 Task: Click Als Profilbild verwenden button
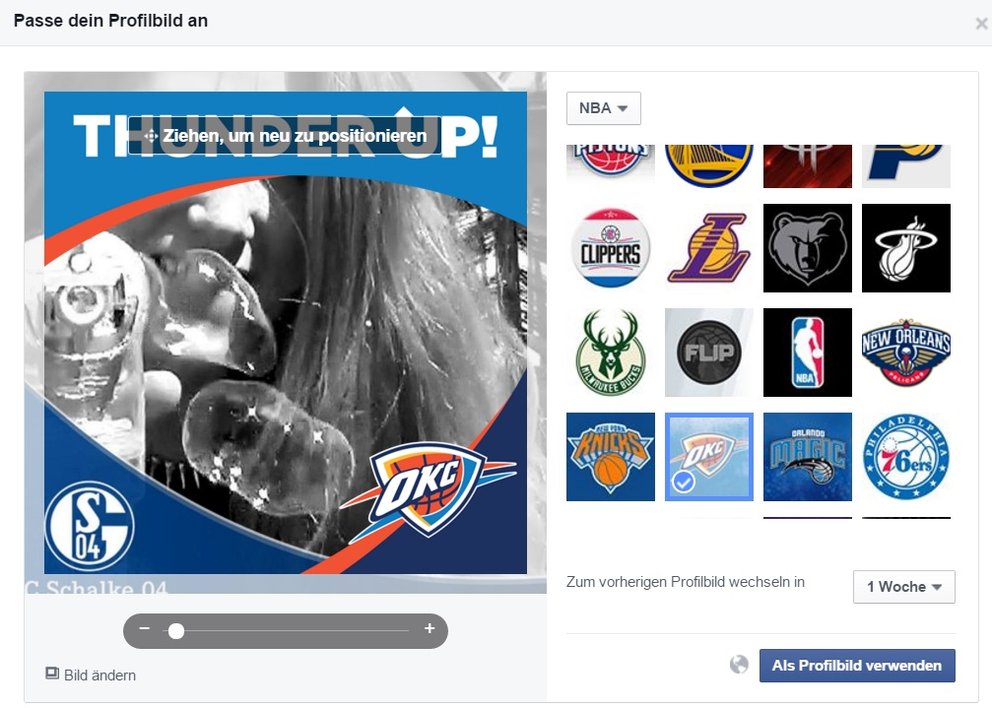pyautogui.click(x=857, y=666)
